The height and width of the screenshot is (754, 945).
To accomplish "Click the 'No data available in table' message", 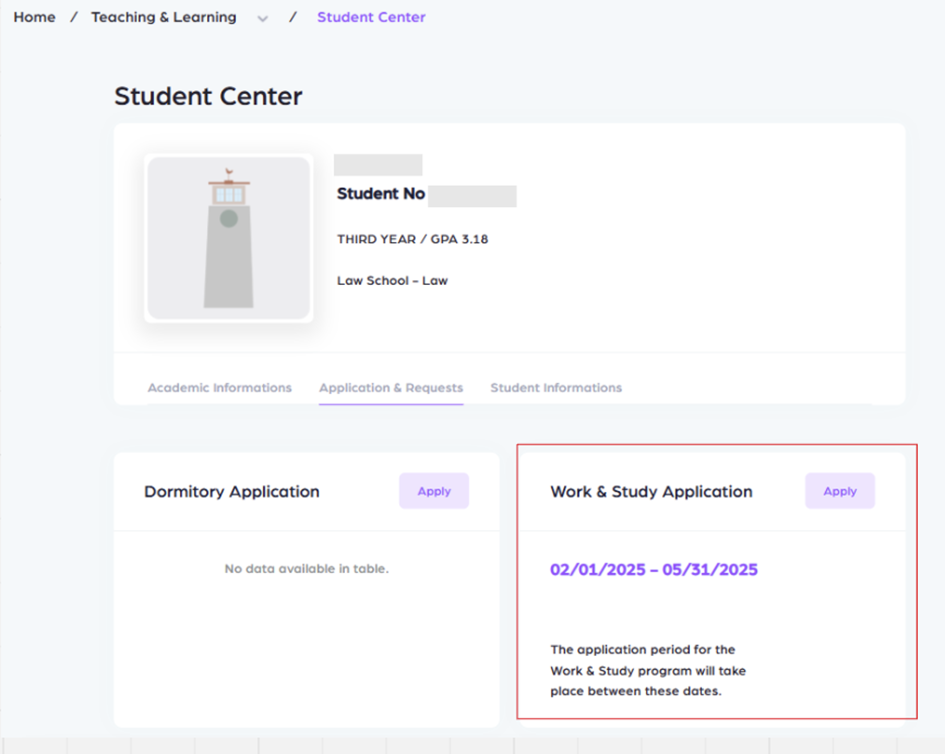I will click(x=306, y=569).
